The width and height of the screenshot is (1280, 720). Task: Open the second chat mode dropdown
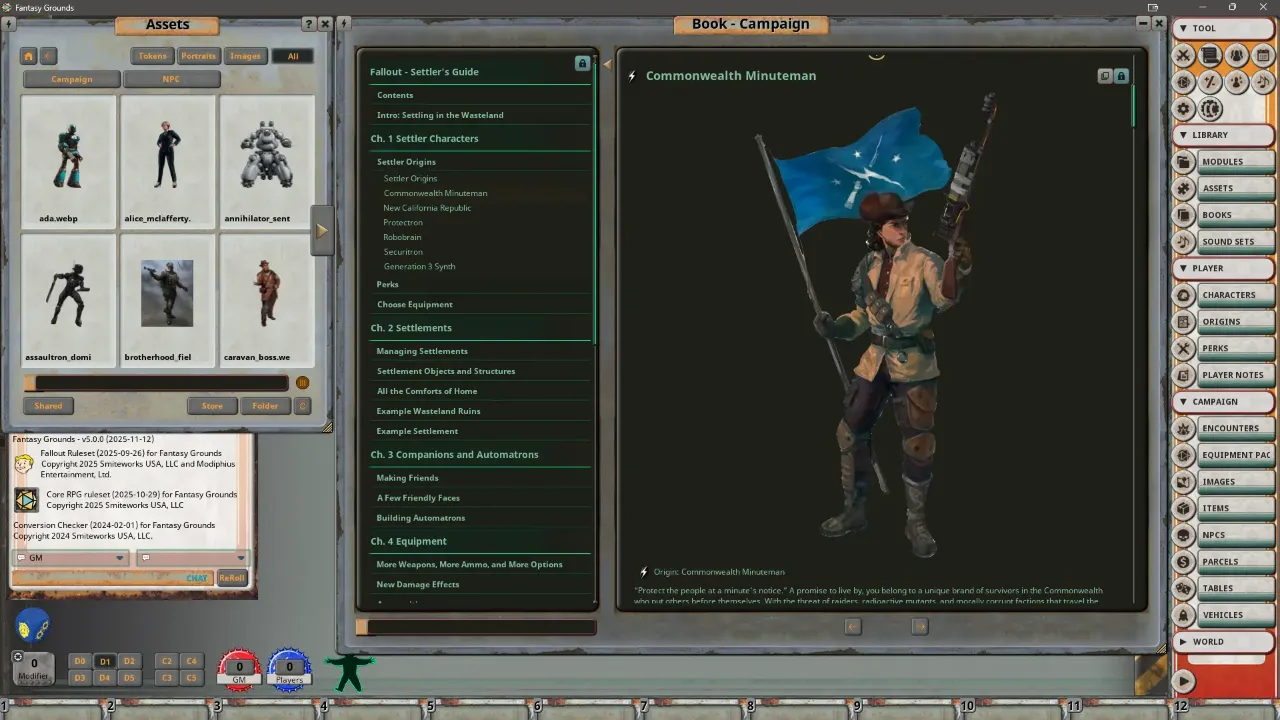click(x=192, y=558)
